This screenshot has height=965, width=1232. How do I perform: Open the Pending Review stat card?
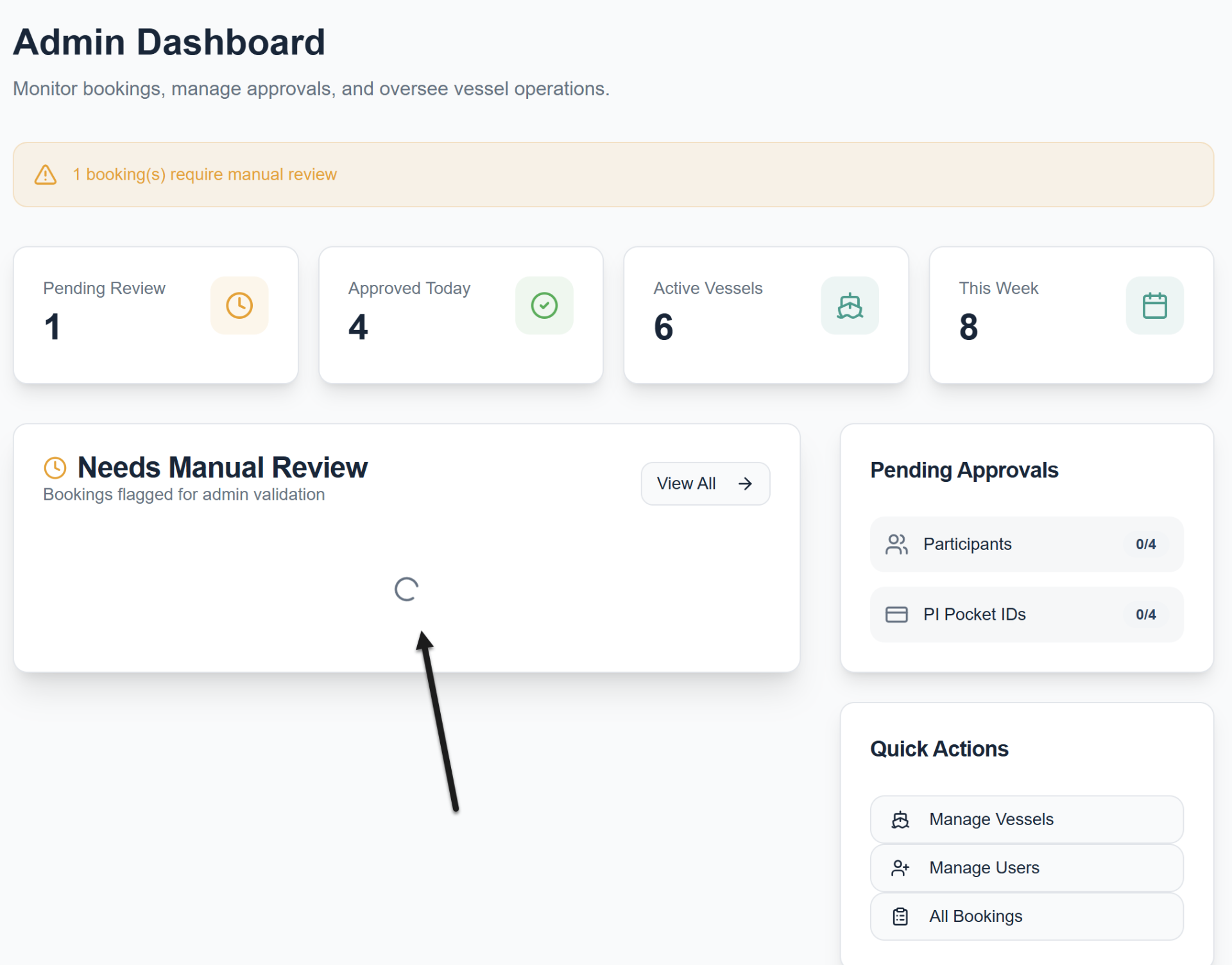click(155, 315)
